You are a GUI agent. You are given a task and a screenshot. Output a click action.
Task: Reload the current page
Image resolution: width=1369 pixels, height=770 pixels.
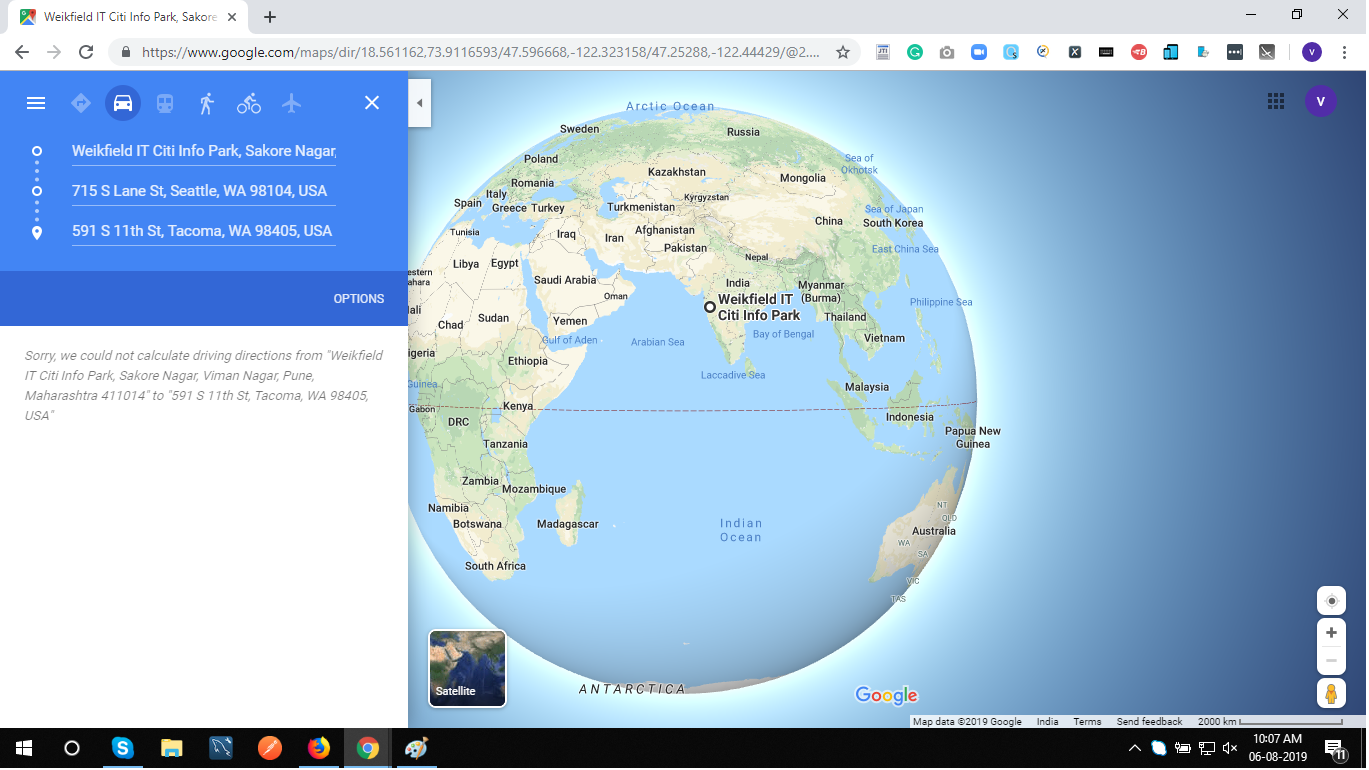pos(86,52)
